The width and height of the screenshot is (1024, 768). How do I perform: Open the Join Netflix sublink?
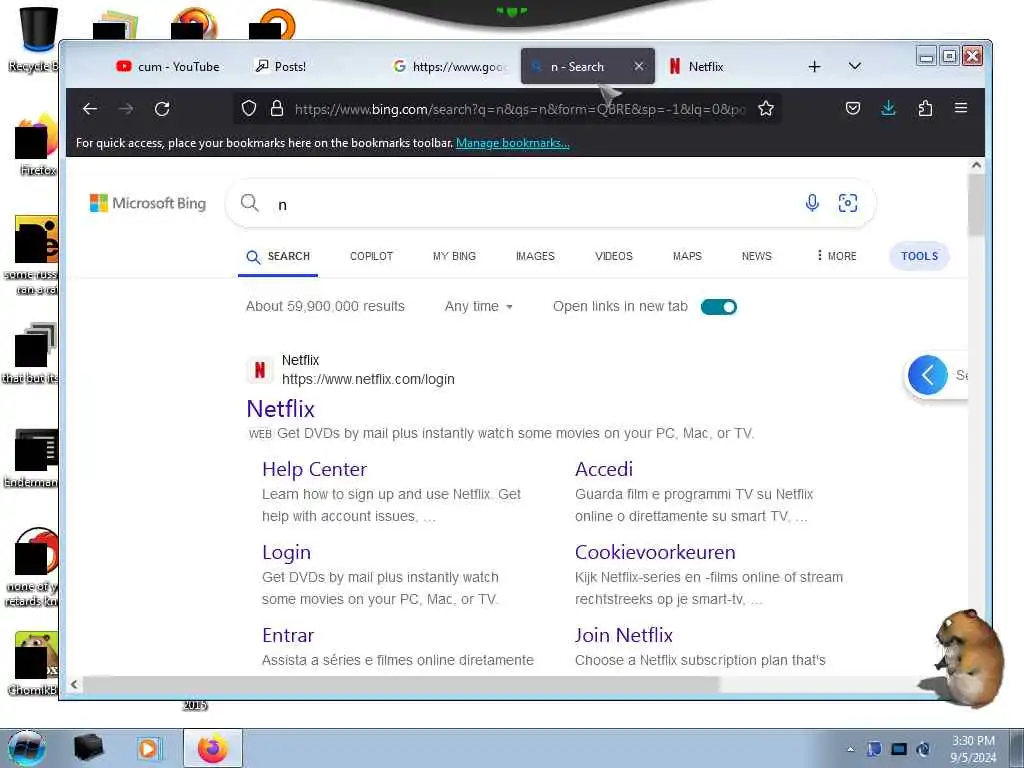[624, 635]
